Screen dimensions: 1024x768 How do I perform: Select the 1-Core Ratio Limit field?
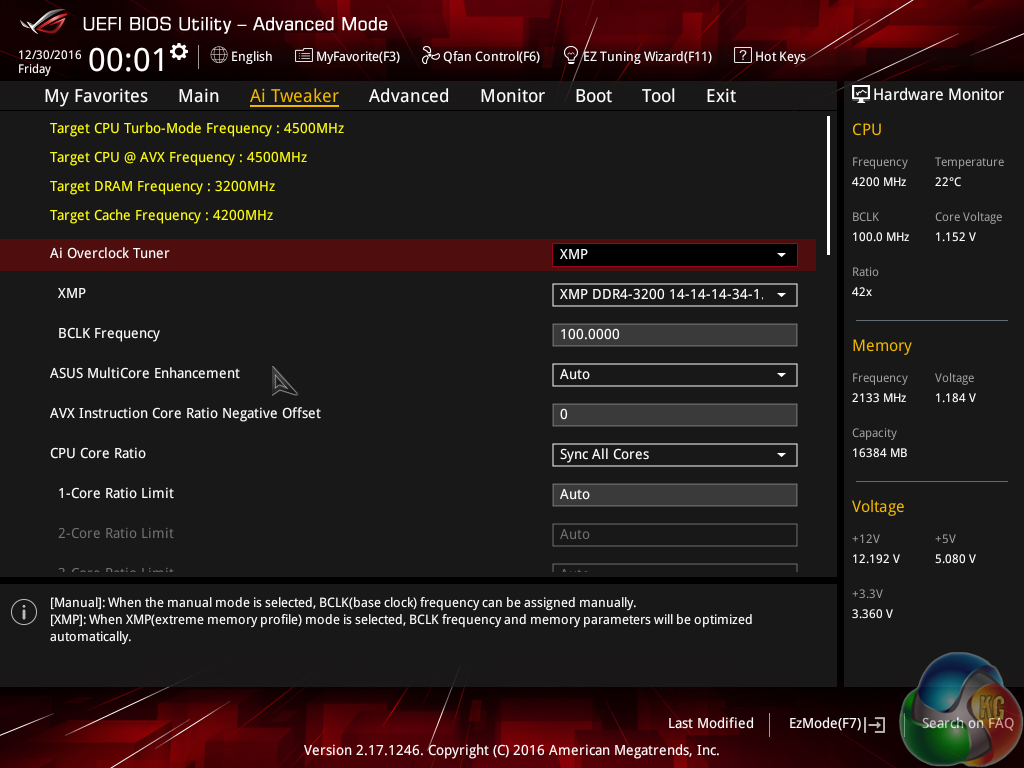[674, 495]
